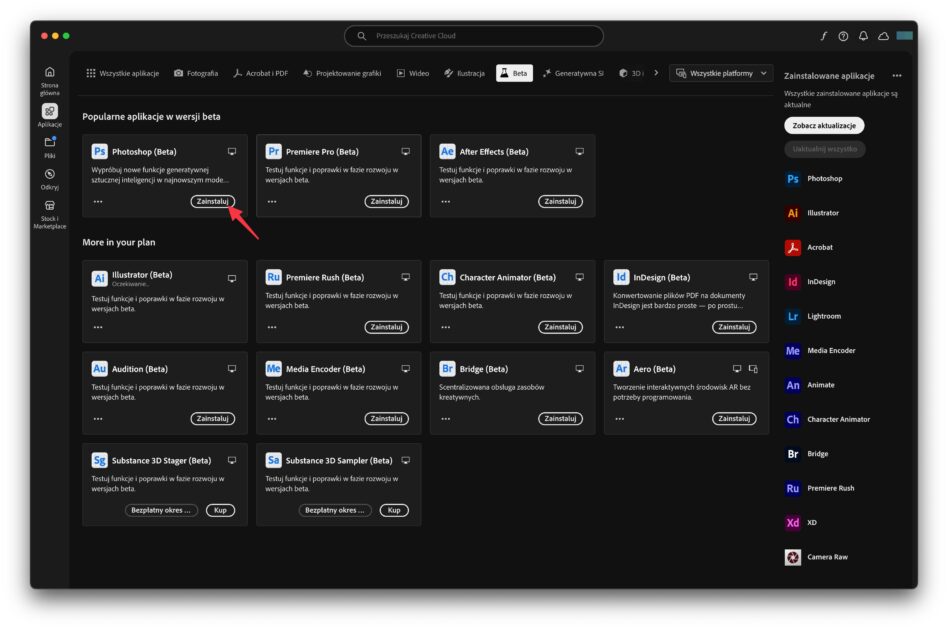Install Premiere Pro (Beta) with Zainstaluj
This screenshot has width=948, height=629.
coord(386,201)
